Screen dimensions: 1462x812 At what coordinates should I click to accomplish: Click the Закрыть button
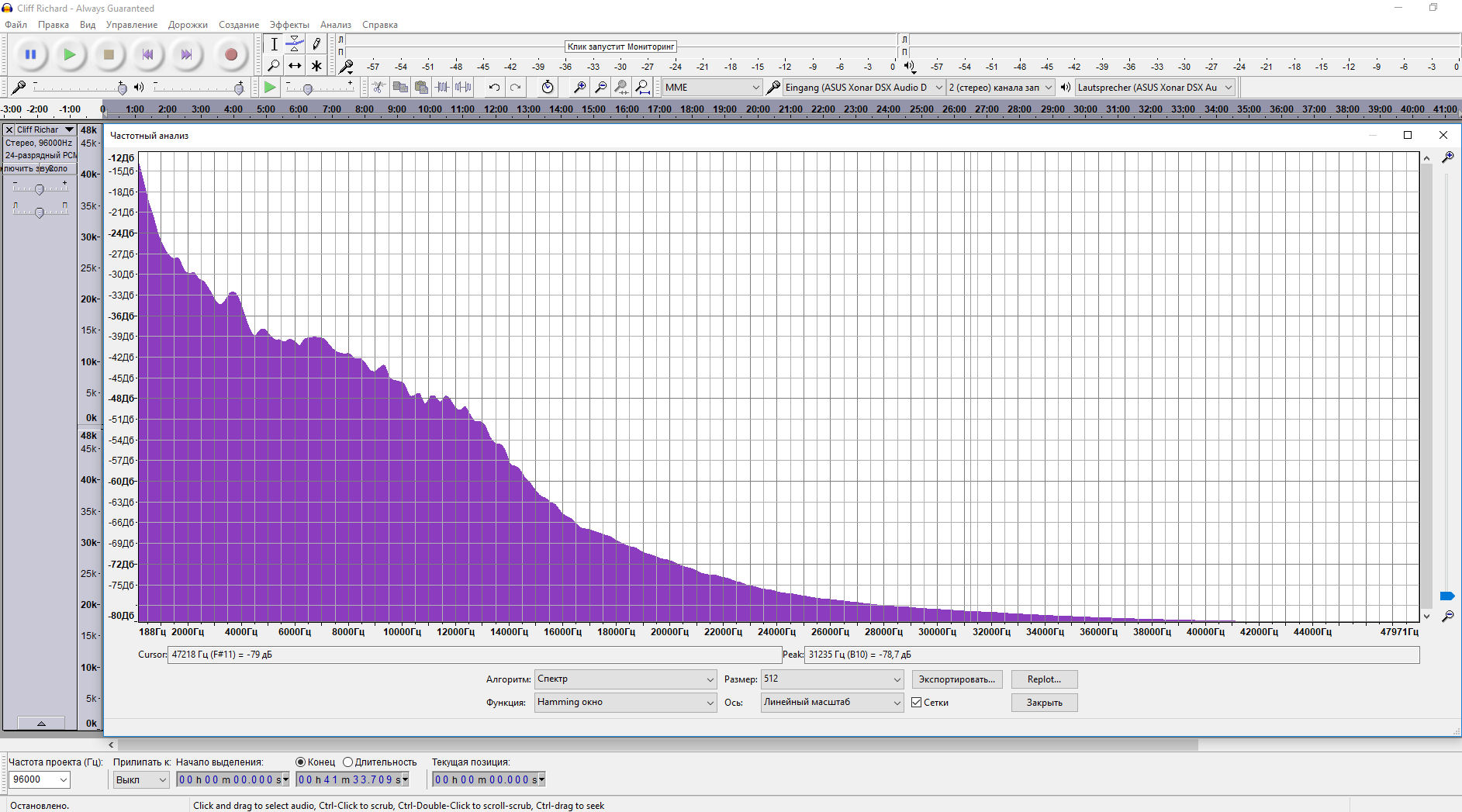point(1044,703)
